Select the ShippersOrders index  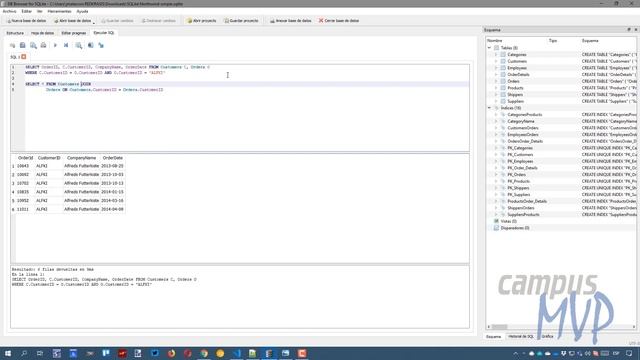click(x=521, y=208)
